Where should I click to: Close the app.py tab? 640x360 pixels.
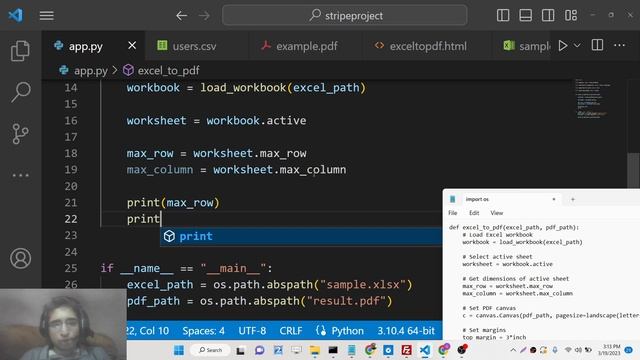click(x=132, y=46)
